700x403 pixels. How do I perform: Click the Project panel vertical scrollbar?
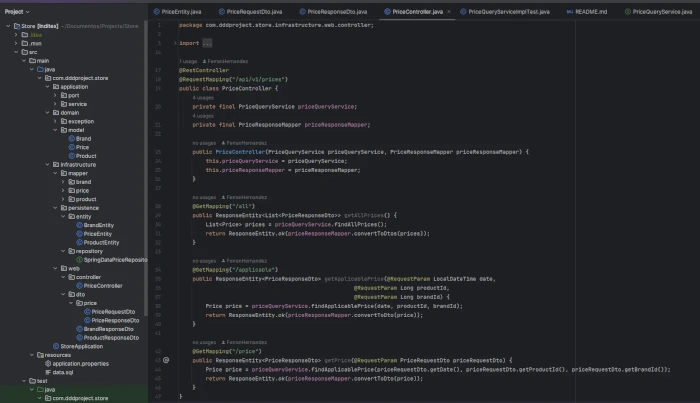click(x=146, y=170)
